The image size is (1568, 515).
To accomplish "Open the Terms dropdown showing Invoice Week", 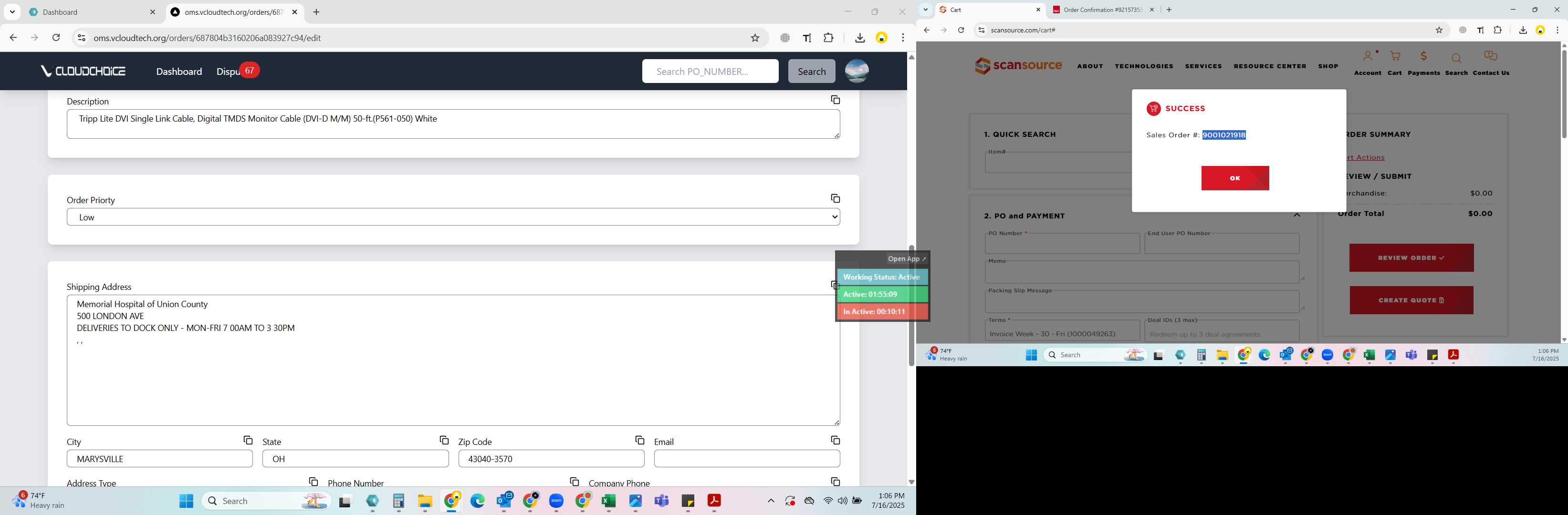I will 1062,331.
